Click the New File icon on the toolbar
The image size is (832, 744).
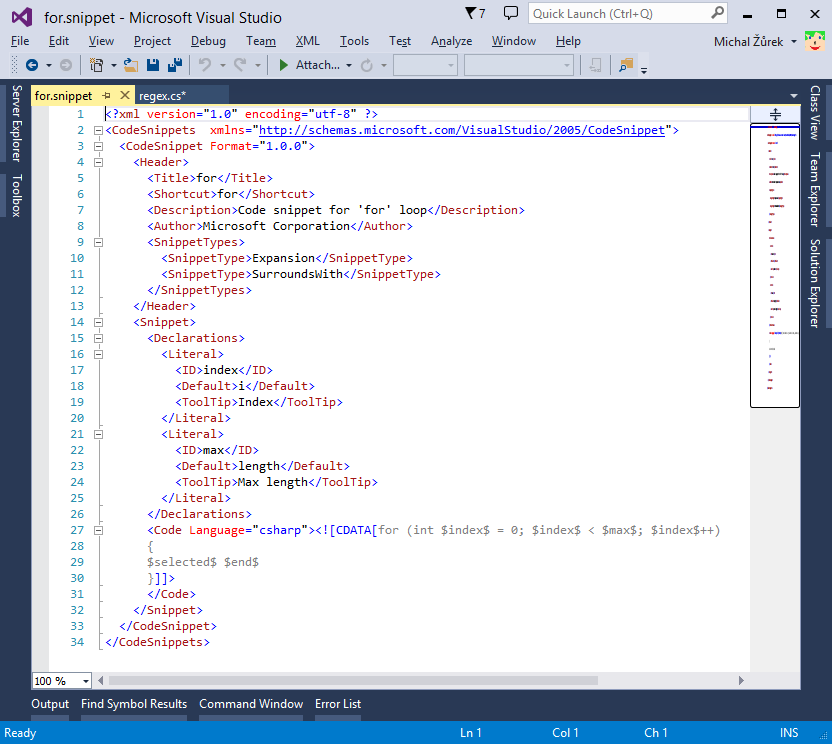[x=96, y=63]
